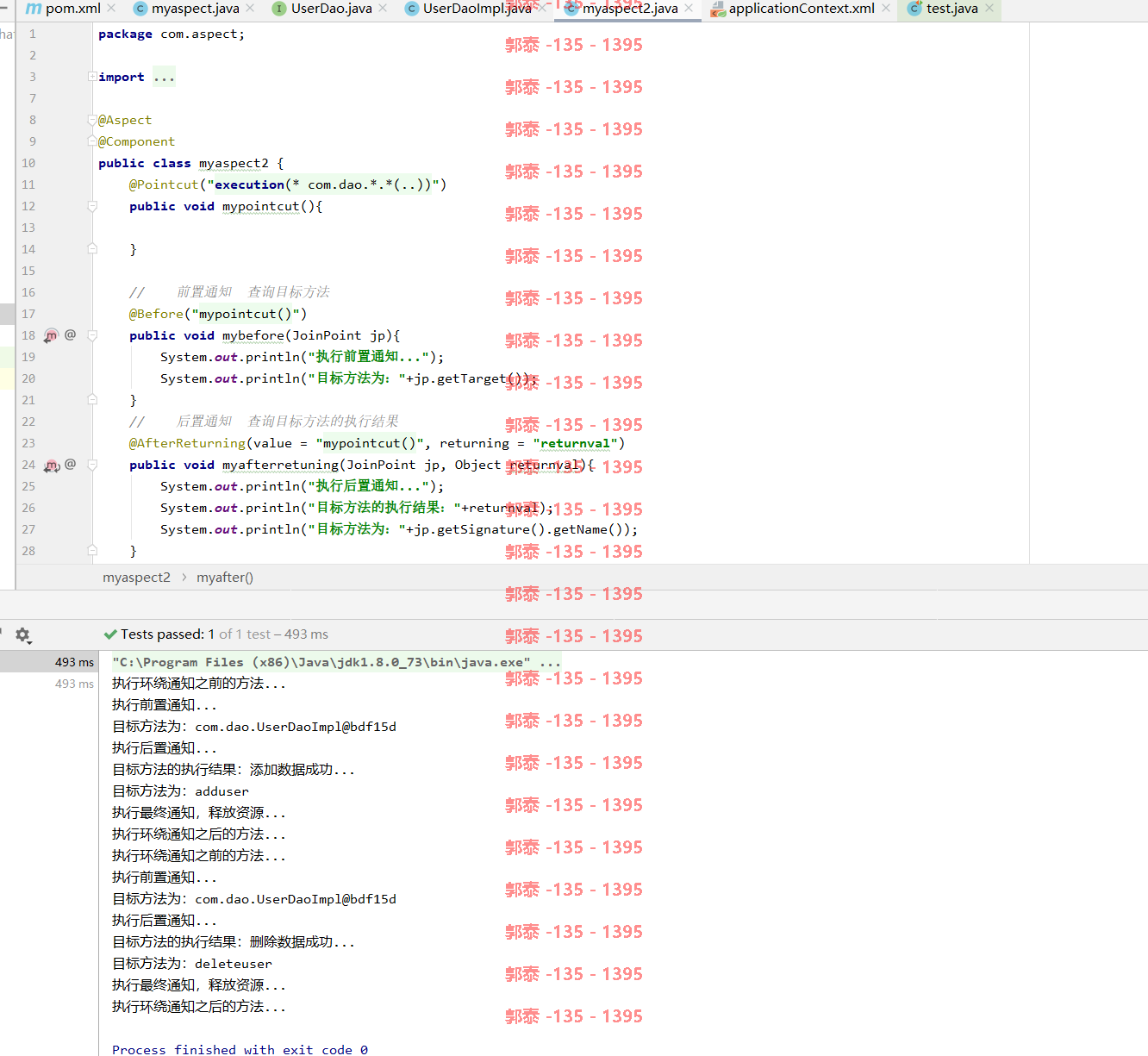Image resolution: width=1148 pixels, height=1056 pixels.
Task: Close the applicationContext.xml tab
Action: click(x=885, y=9)
